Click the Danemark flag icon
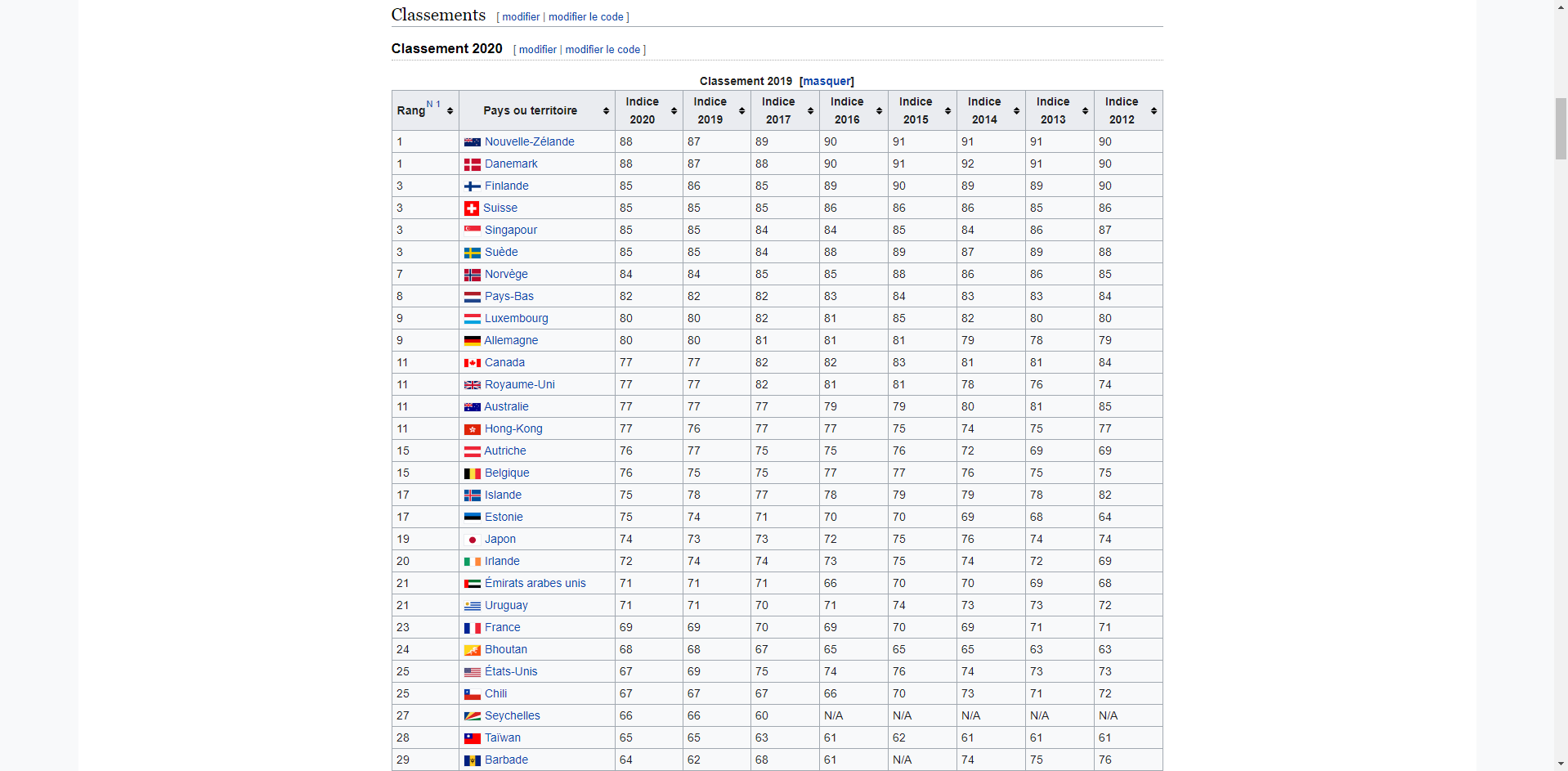The image size is (1568, 771). point(472,164)
